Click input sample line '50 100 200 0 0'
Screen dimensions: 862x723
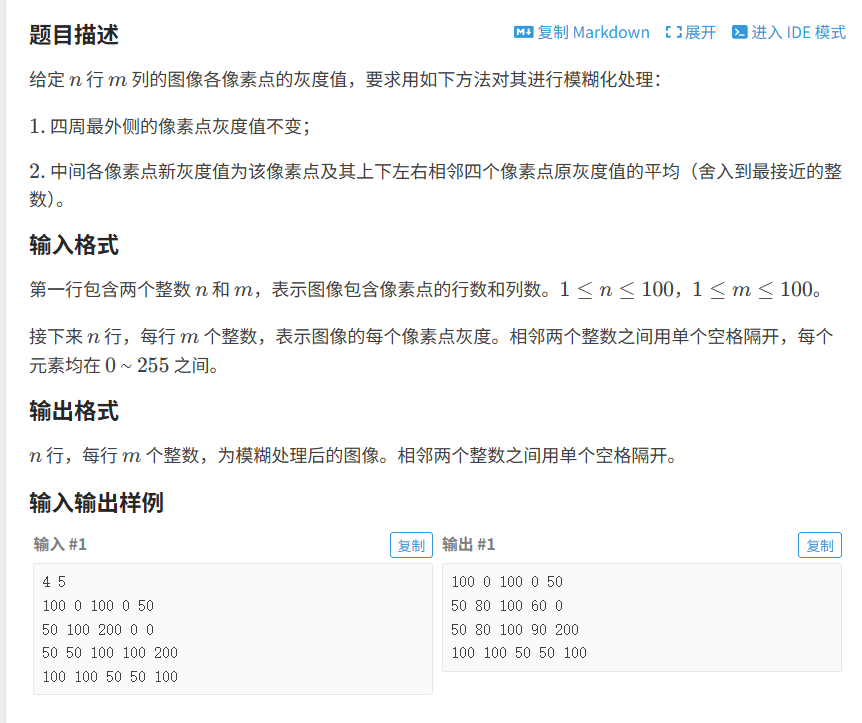[98, 630]
